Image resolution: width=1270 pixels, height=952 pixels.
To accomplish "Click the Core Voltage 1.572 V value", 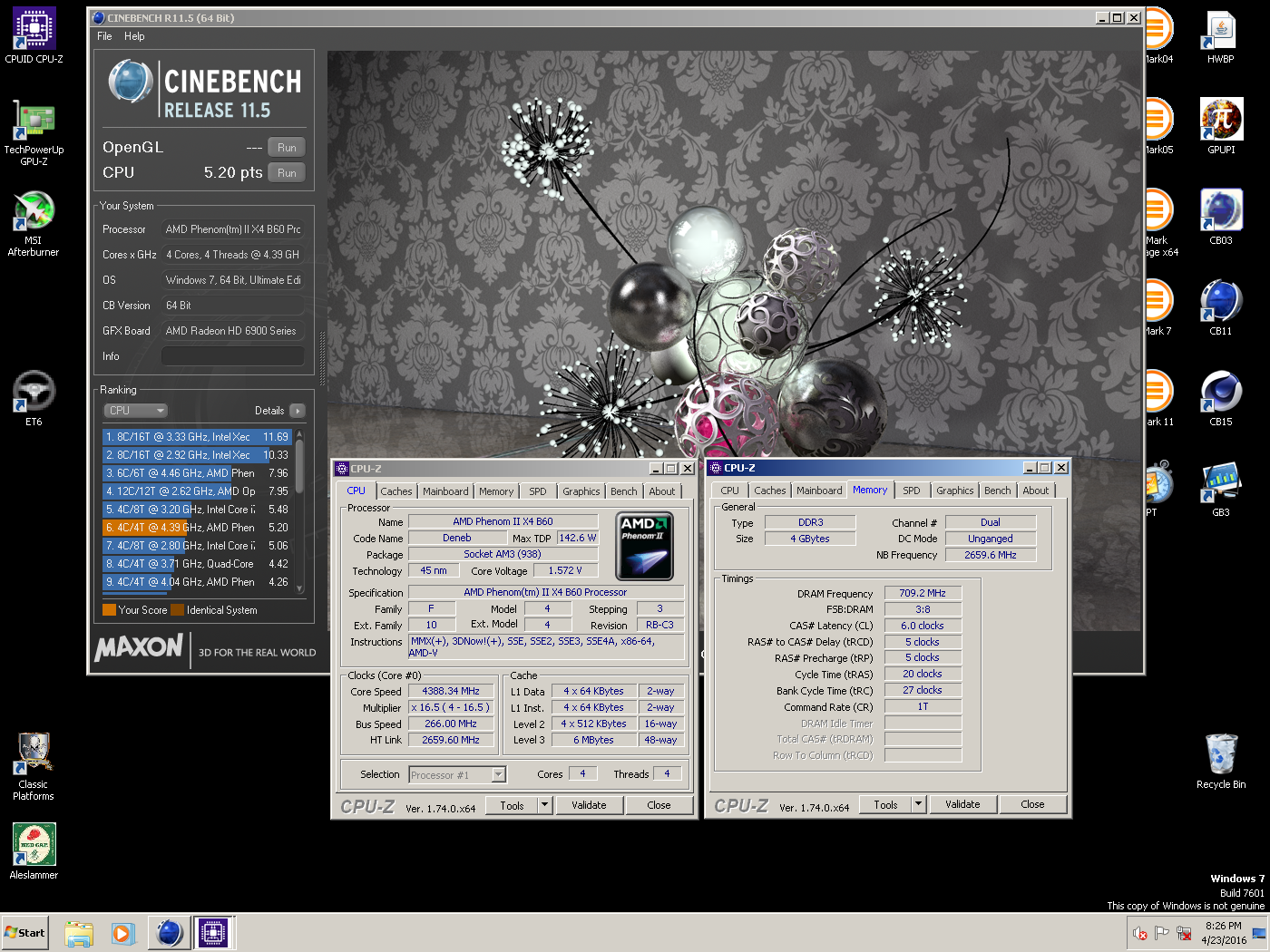I will (565, 570).
